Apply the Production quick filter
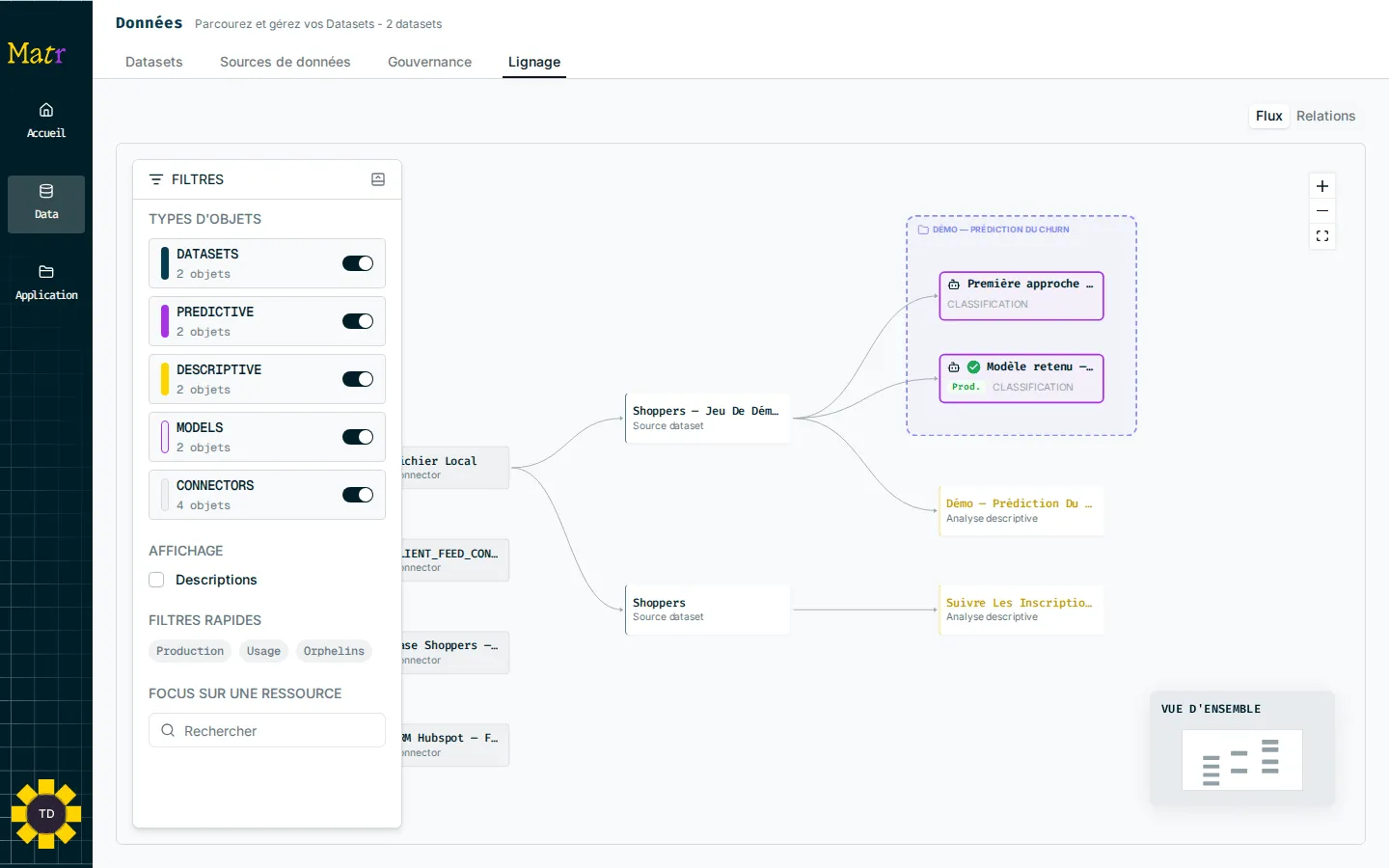This screenshot has height=868, width=1389. tap(190, 651)
